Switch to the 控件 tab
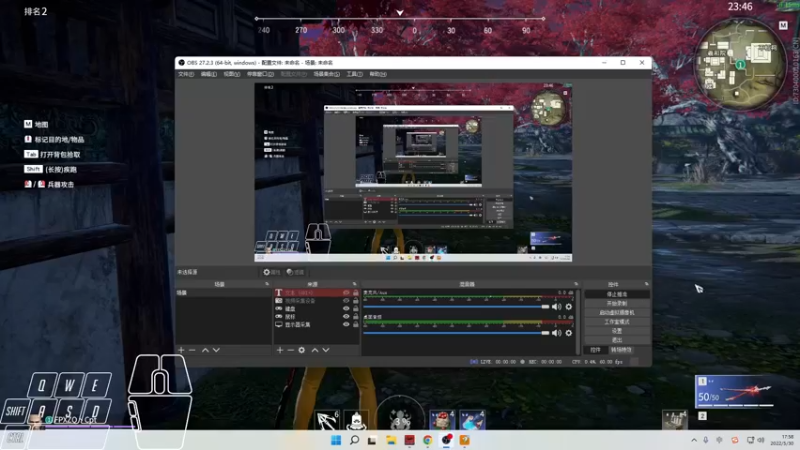 pos(595,350)
